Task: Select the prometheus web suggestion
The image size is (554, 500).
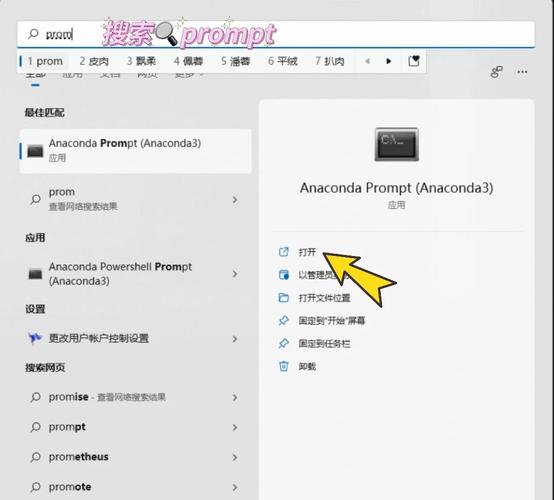Action: (x=136, y=457)
